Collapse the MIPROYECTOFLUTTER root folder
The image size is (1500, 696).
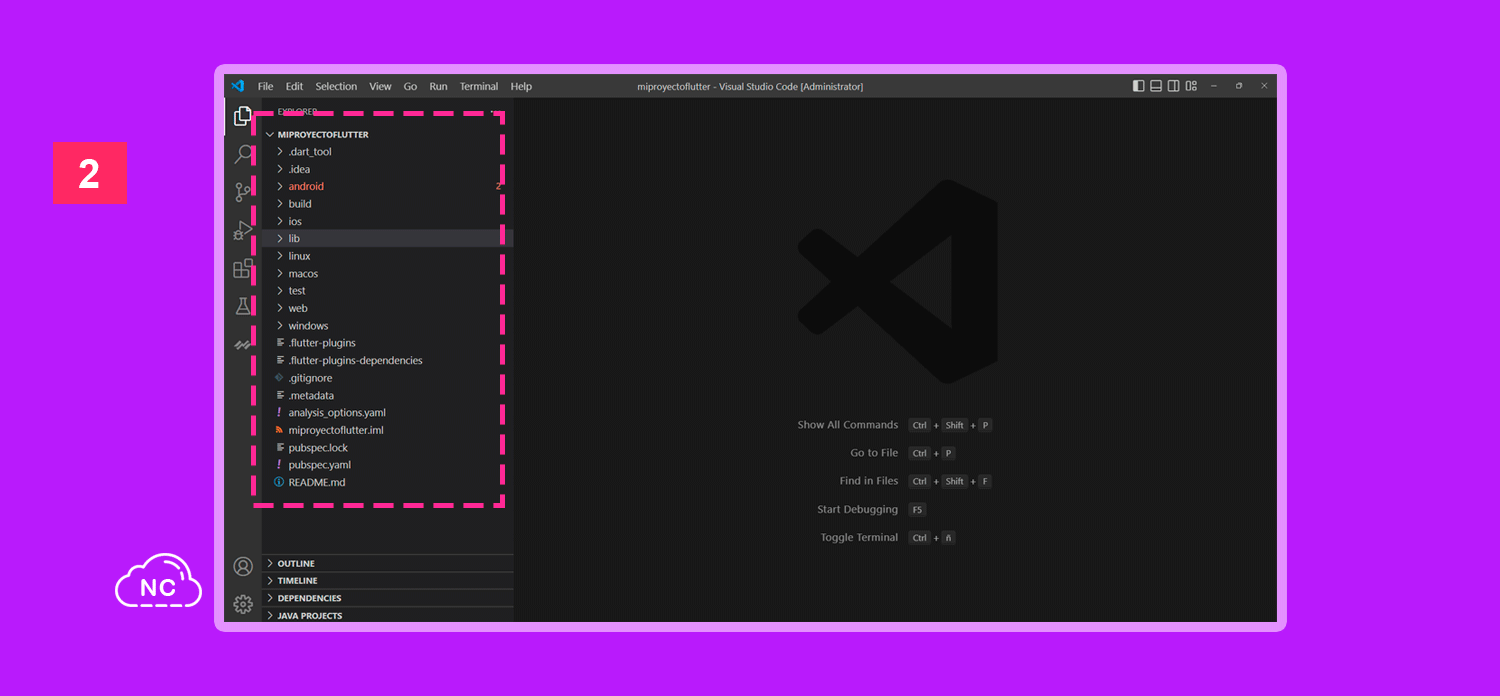coord(387,134)
